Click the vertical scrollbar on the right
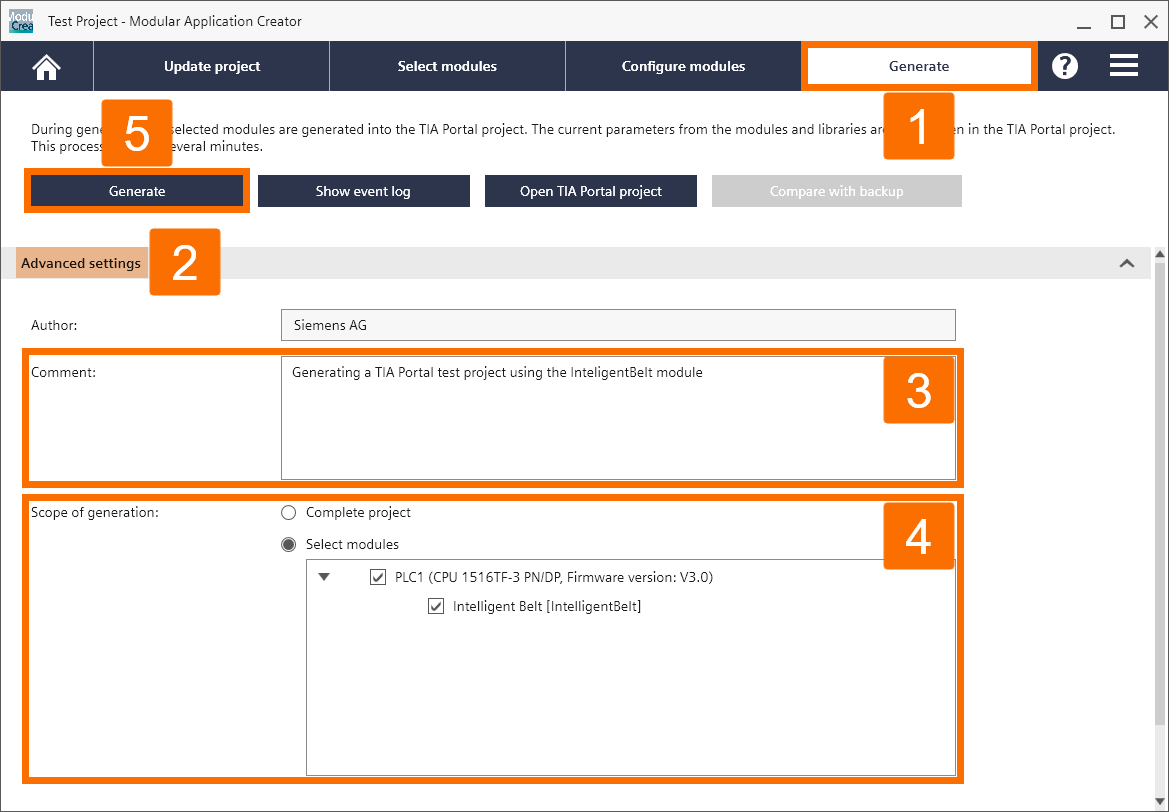This screenshot has width=1169, height=812. [x=1161, y=500]
